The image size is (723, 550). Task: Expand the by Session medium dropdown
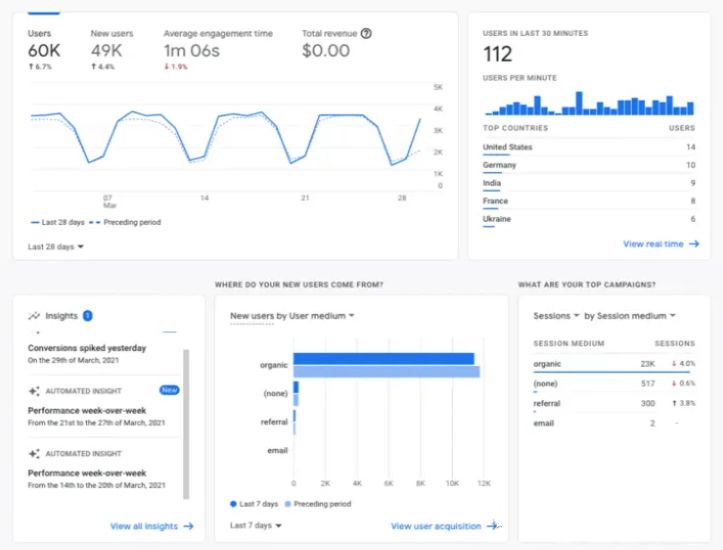630,316
